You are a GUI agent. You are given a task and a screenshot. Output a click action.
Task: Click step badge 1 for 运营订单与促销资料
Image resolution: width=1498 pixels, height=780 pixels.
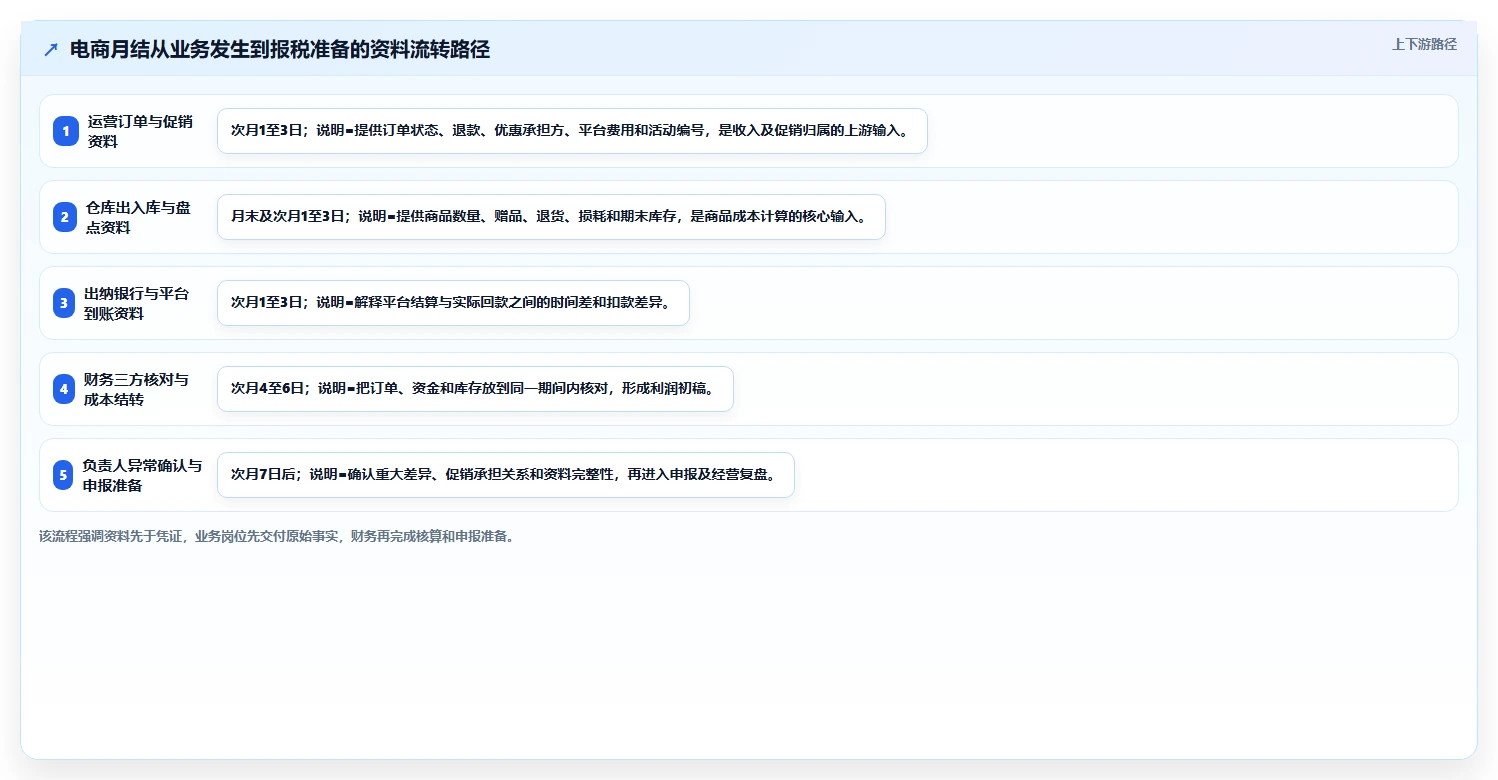65,131
